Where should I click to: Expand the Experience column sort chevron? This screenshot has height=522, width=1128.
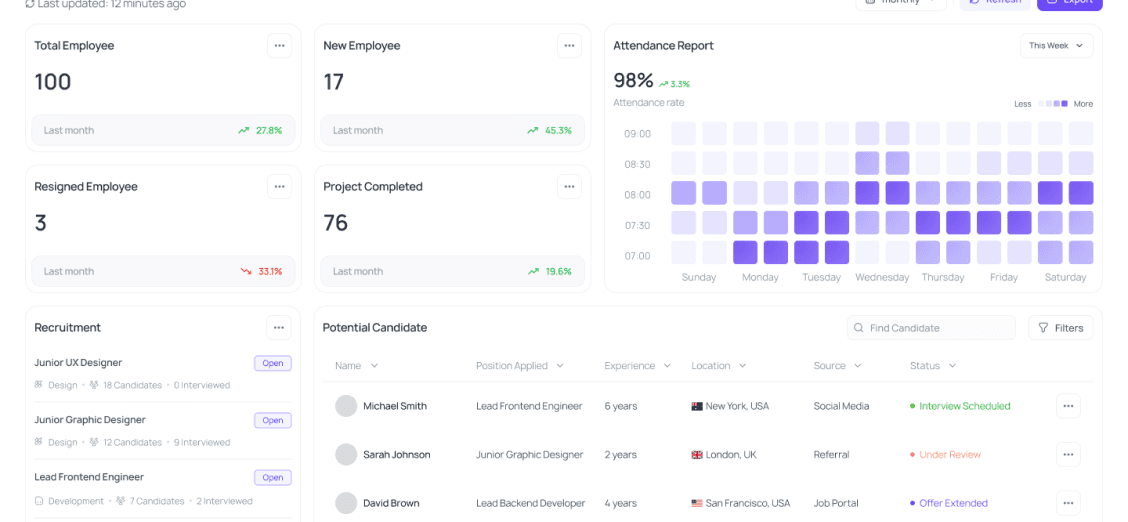(667, 366)
